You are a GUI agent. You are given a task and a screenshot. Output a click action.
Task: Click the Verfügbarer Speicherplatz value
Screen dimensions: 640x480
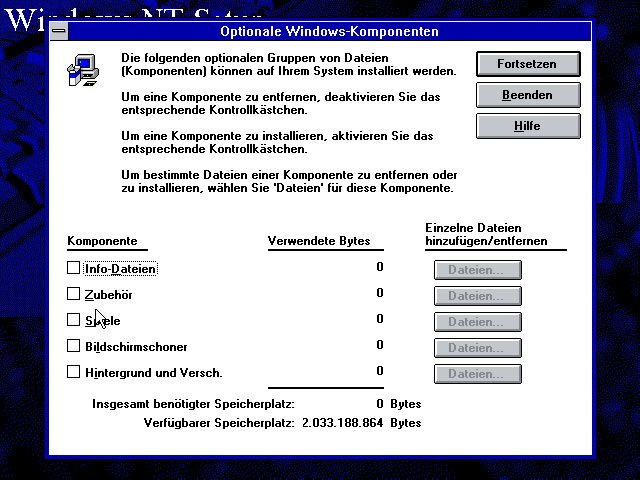(x=343, y=423)
